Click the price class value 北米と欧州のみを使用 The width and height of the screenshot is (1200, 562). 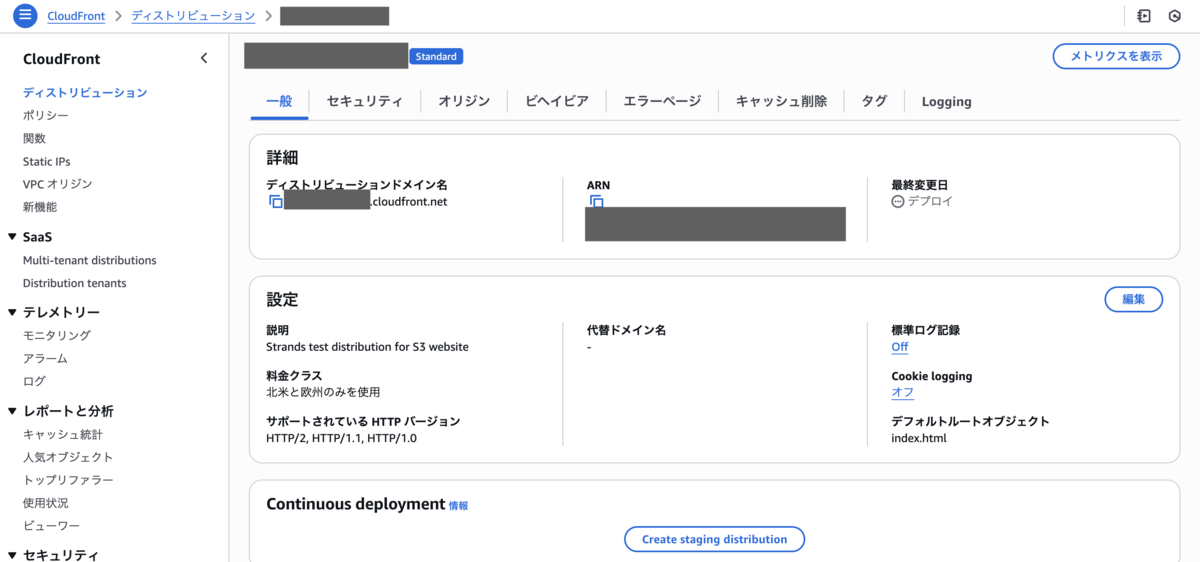[323, 392]
